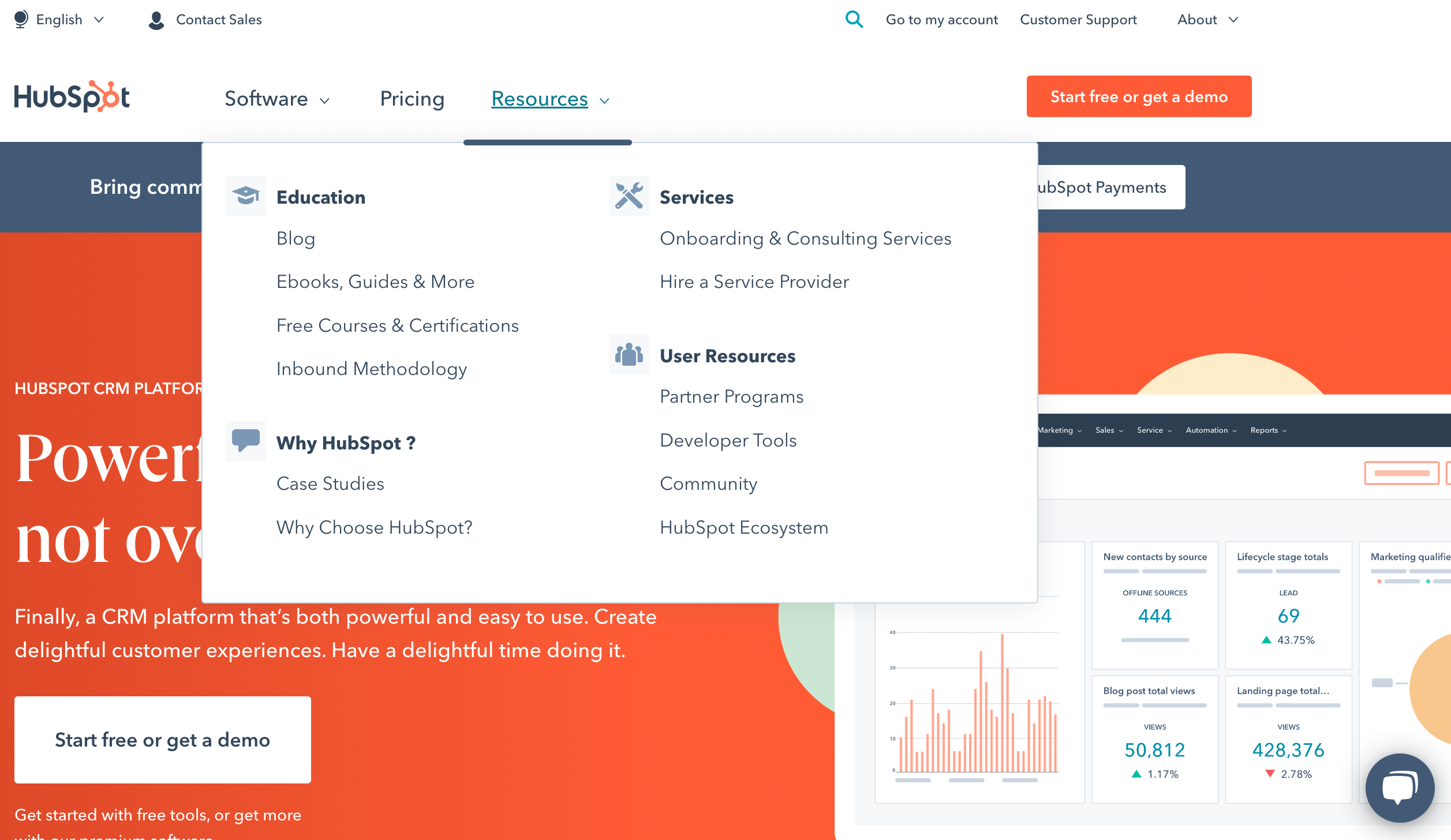Click the New contacts by source card
Screen dimensions: 1451x840
click(x=1155, y=605)
